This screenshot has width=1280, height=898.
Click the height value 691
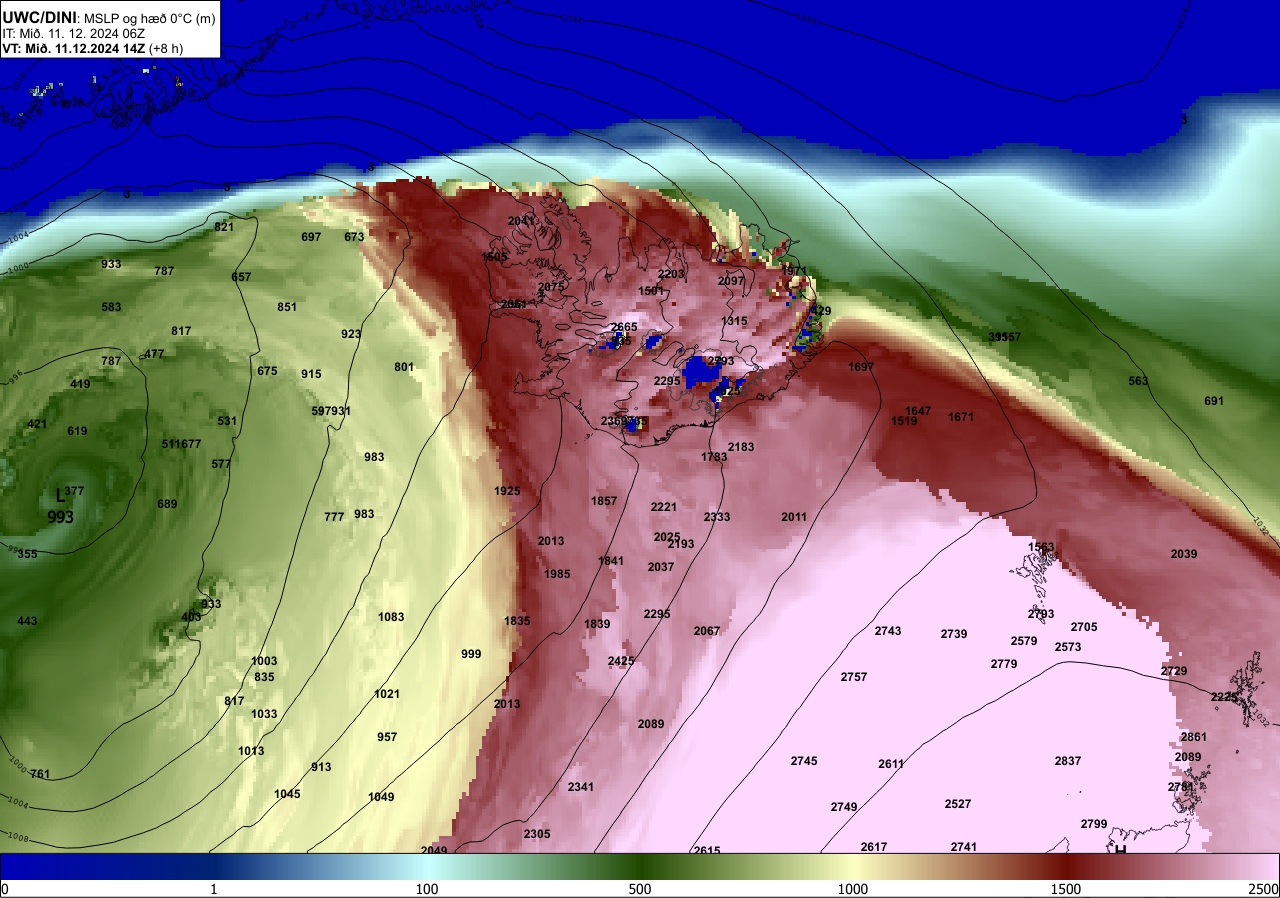pyautogui.click(x=1214, y=401)
